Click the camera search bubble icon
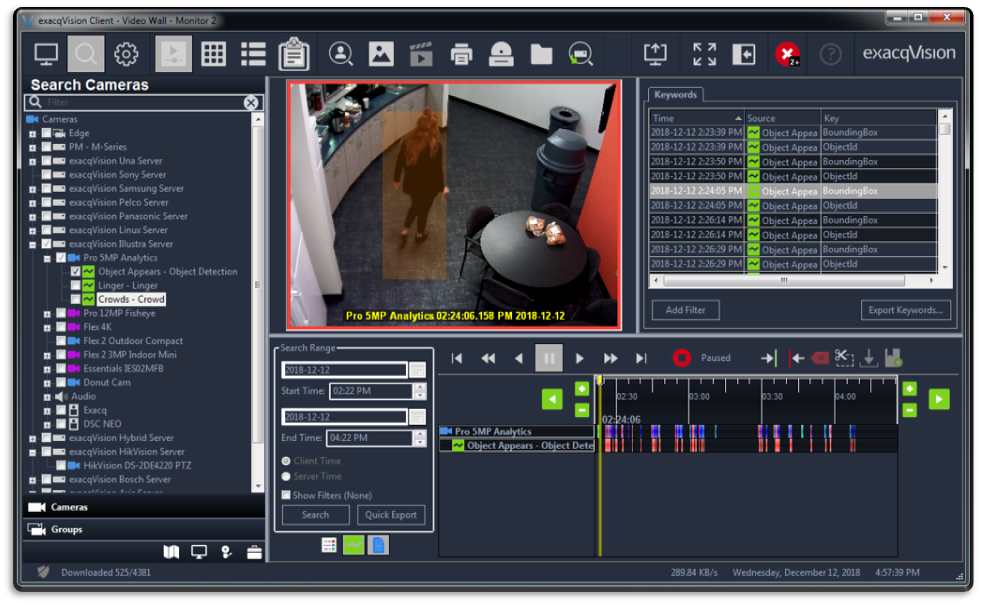This screenshot has width=981, height=605. (581, 54)
